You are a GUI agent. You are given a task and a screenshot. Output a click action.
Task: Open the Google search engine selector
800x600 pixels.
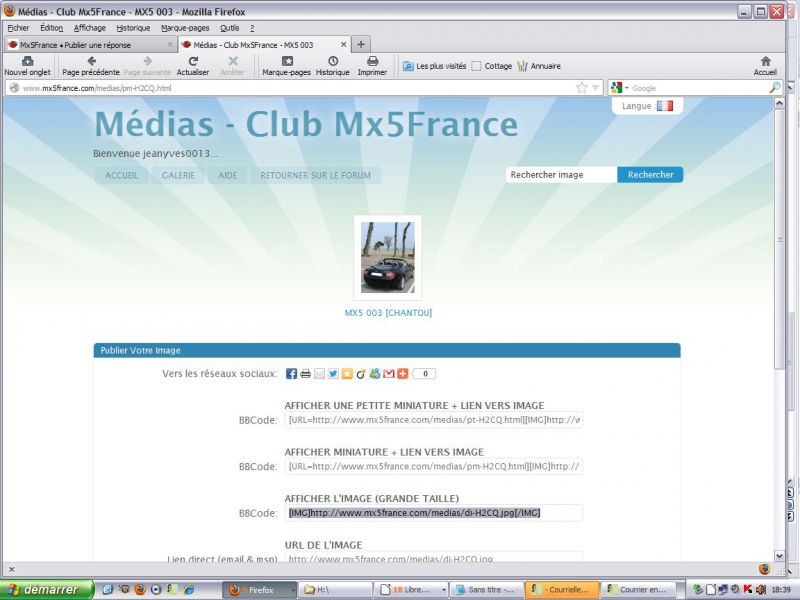pyautogui.click(x=619, y=88)
